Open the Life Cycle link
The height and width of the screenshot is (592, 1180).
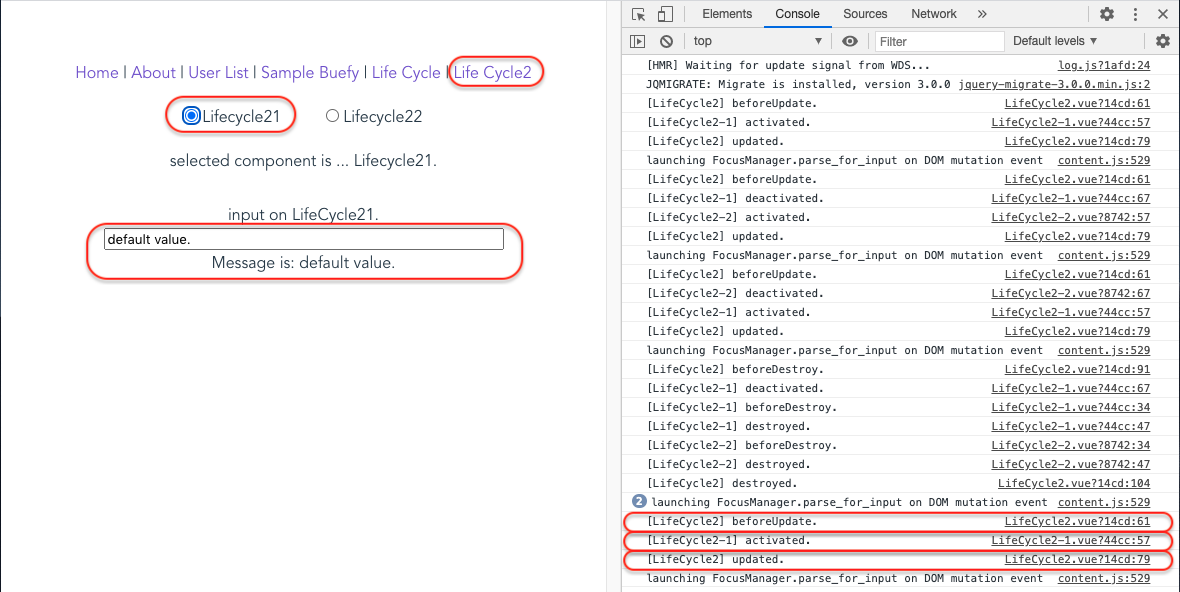point(406,72)
